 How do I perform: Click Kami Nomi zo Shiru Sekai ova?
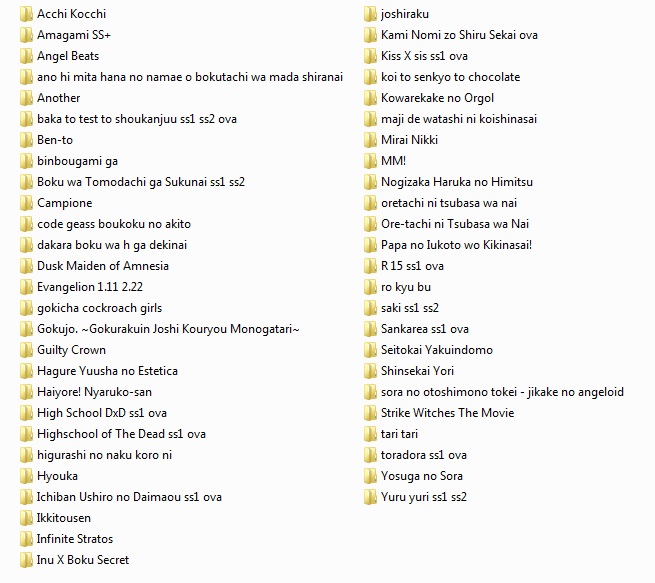click(459, 35)
